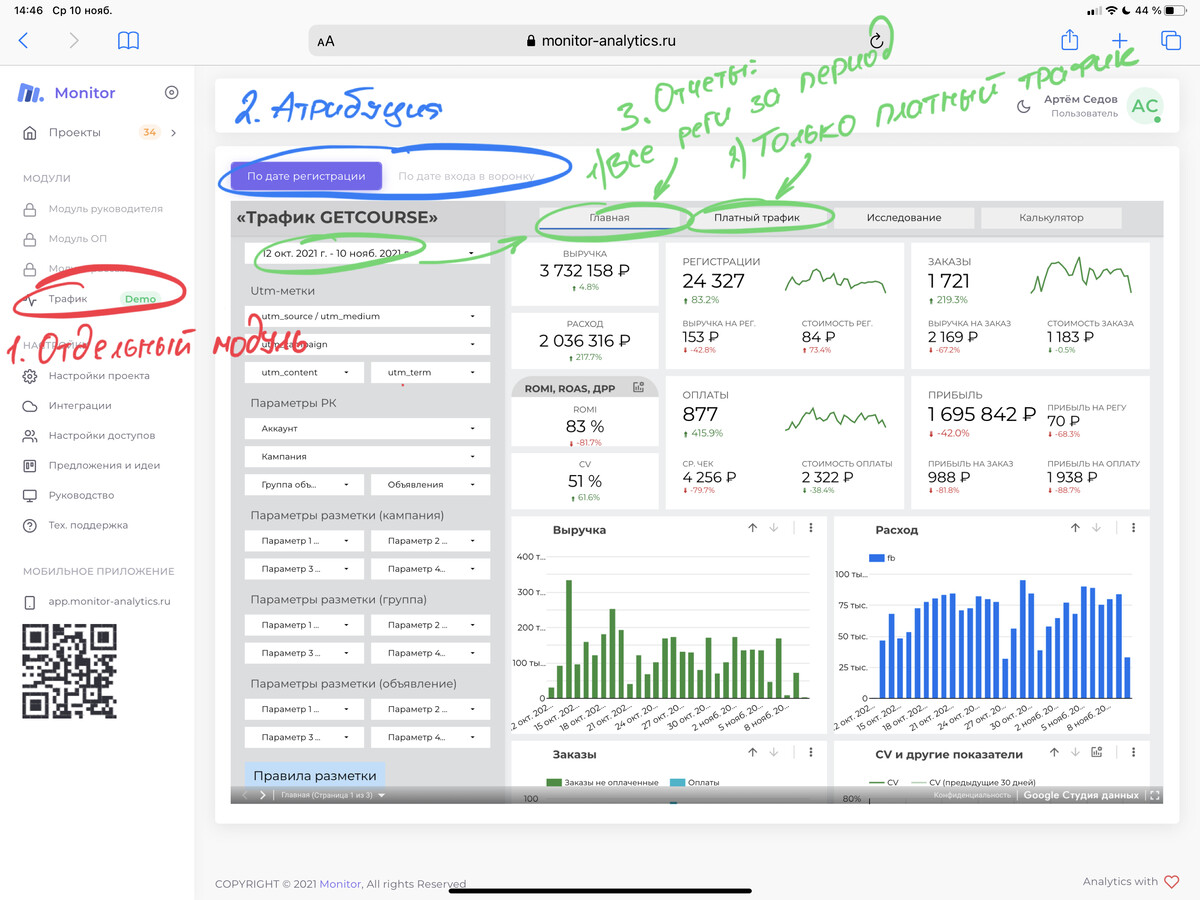Go to previous report page arrow

(243, 795)
